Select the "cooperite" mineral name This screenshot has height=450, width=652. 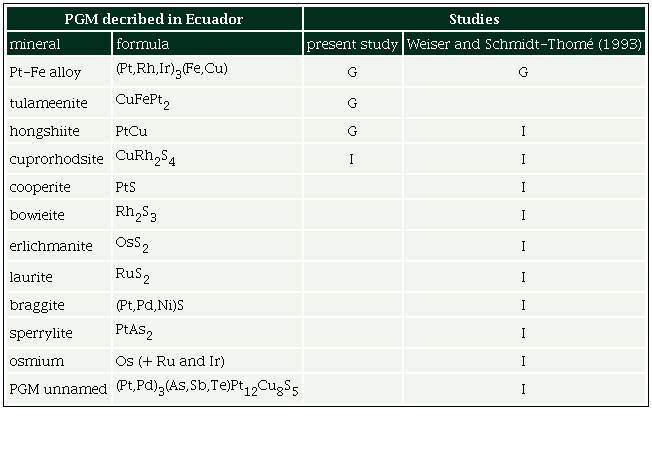(38, 187)
